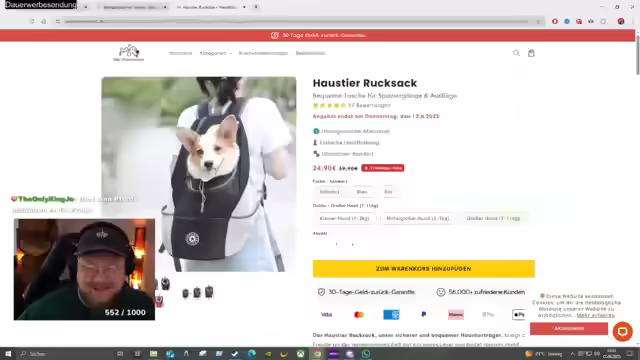The height and width of the screenshot is (360, 640).
Task: Select the Kleiner Hund size option
Action: click(344, 218)
